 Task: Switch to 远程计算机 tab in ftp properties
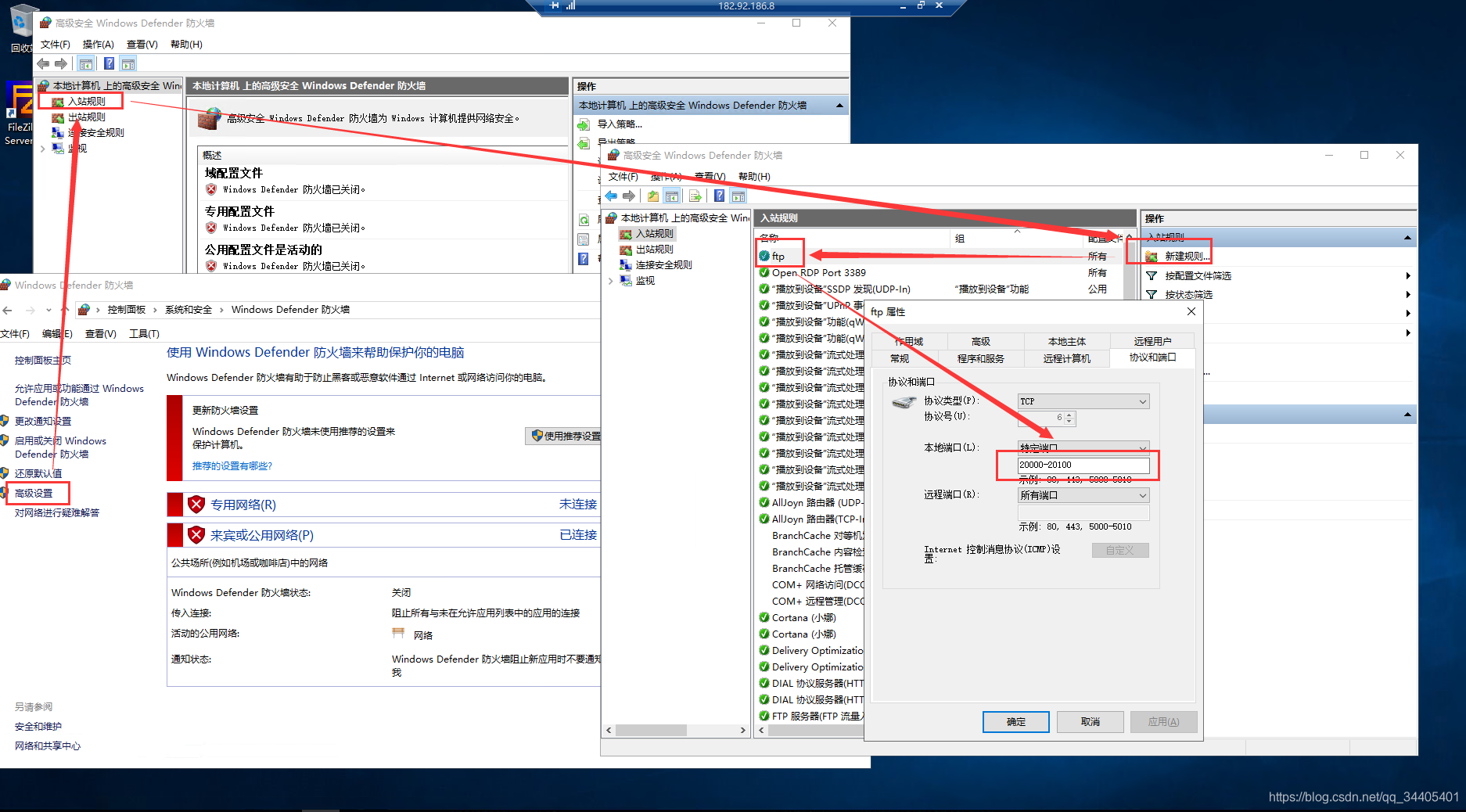pos(1067,358)
